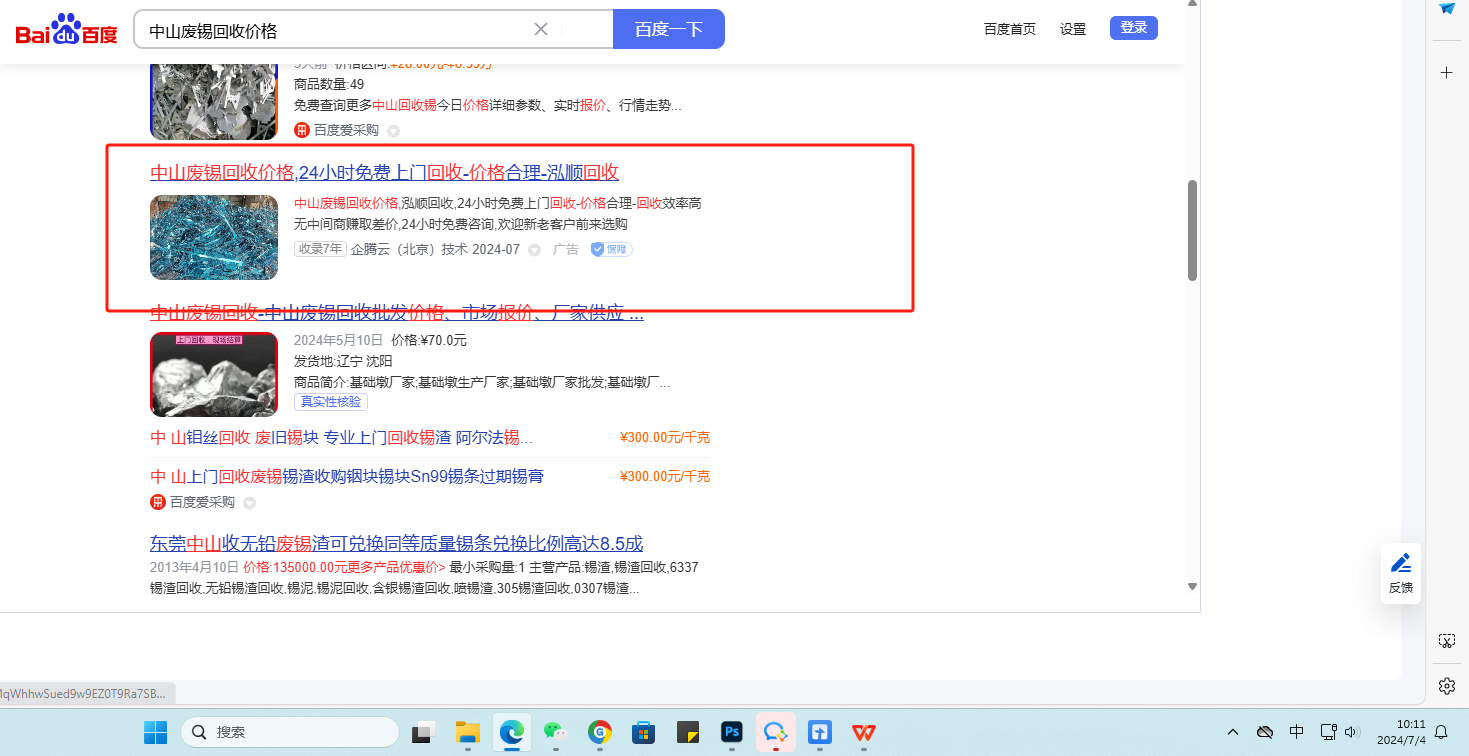Click the blue scrap thumbnail in 泓顺回收 ad
Image resolution: width=1469 pixels, height=756 pixels.
[x=214, y=237]
